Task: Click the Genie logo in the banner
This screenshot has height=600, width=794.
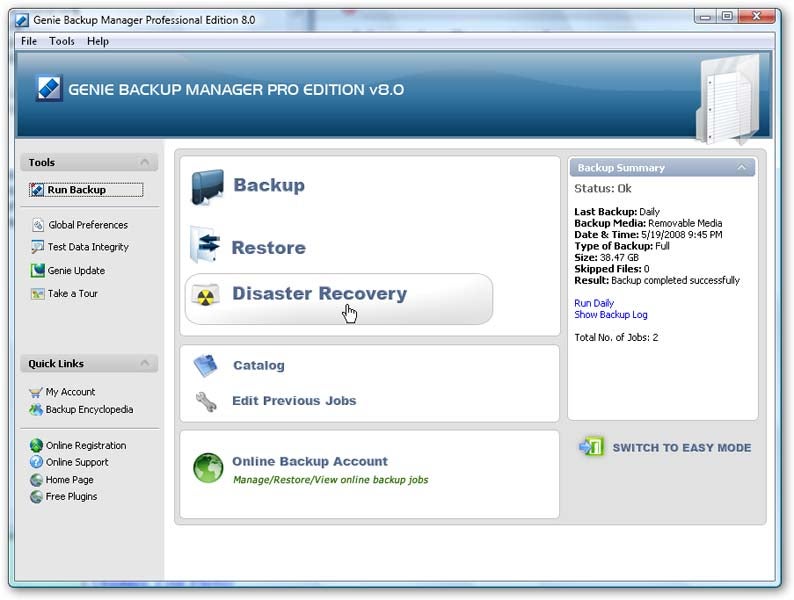Action: [50, 88]
